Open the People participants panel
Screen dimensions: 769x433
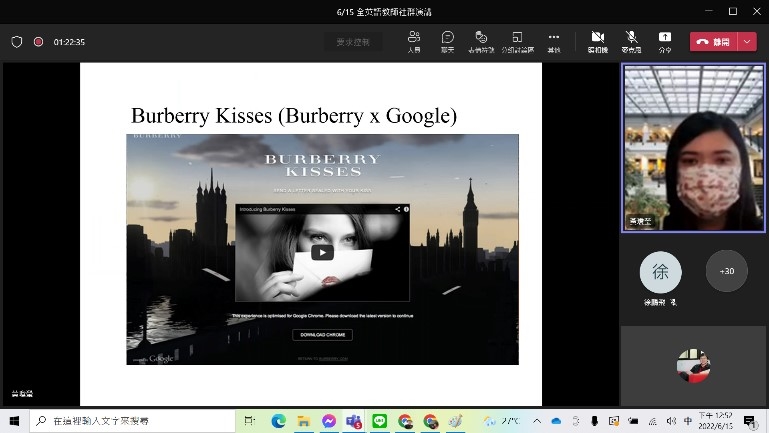click(x=414, y=41)
